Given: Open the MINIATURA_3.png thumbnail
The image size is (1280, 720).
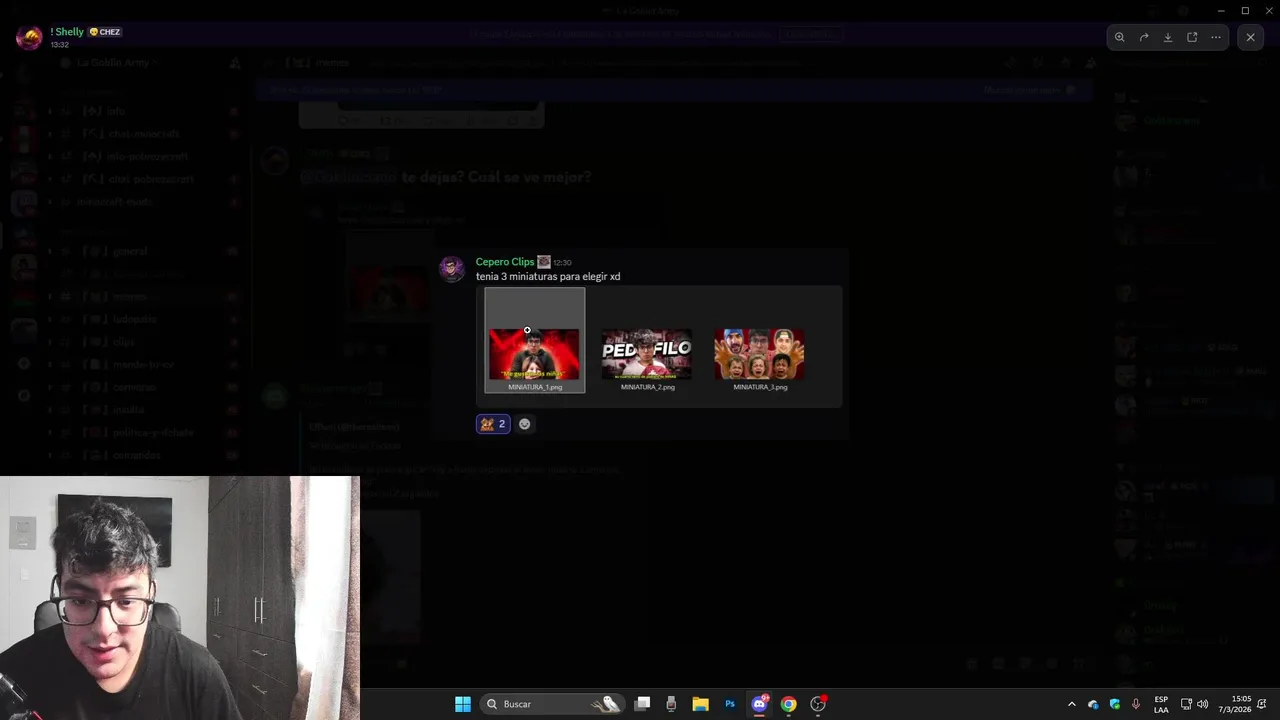Looking at the screenshot, I should [759, 354].
